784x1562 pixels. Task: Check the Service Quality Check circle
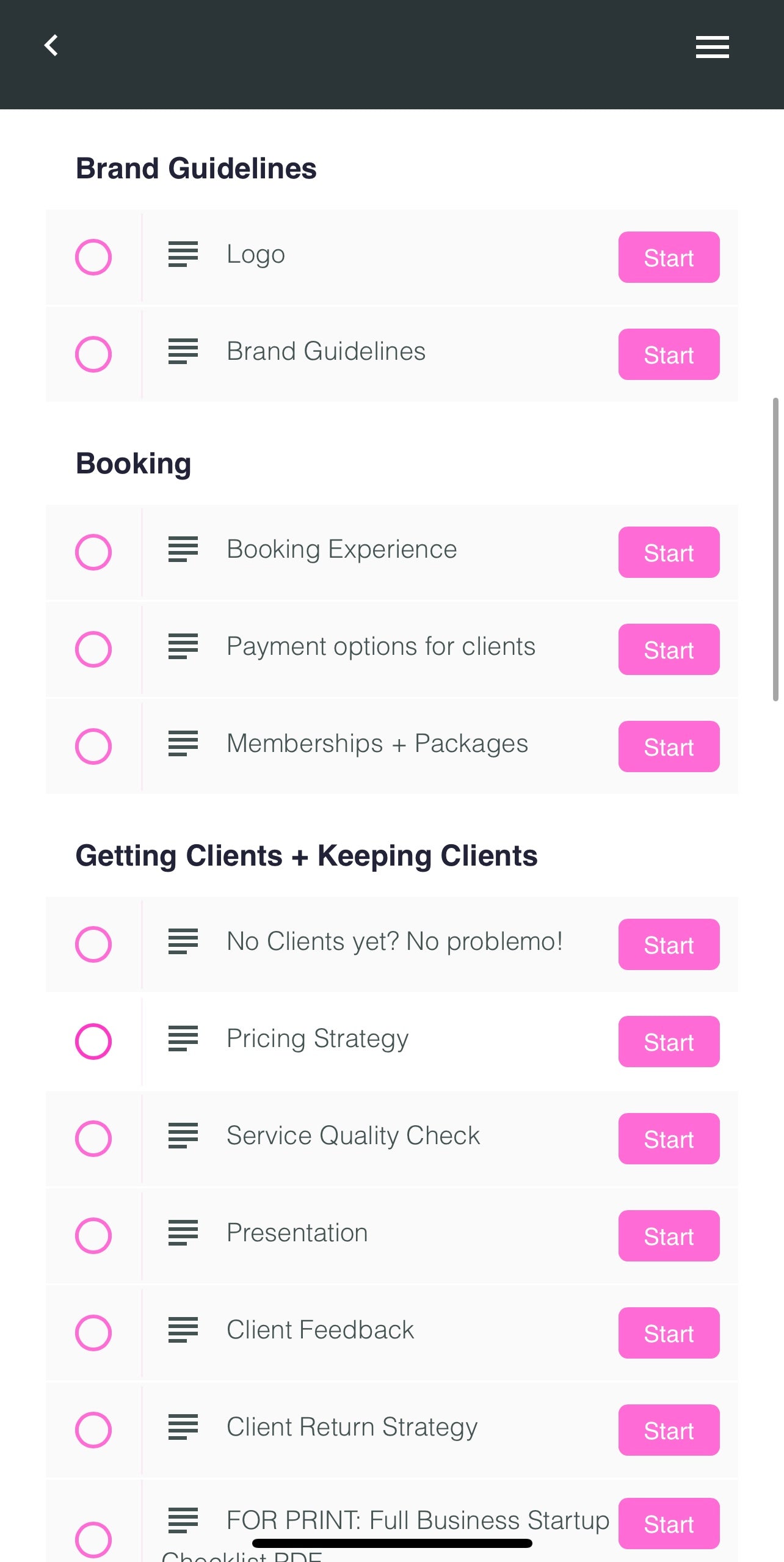(x=93, y=1139)
